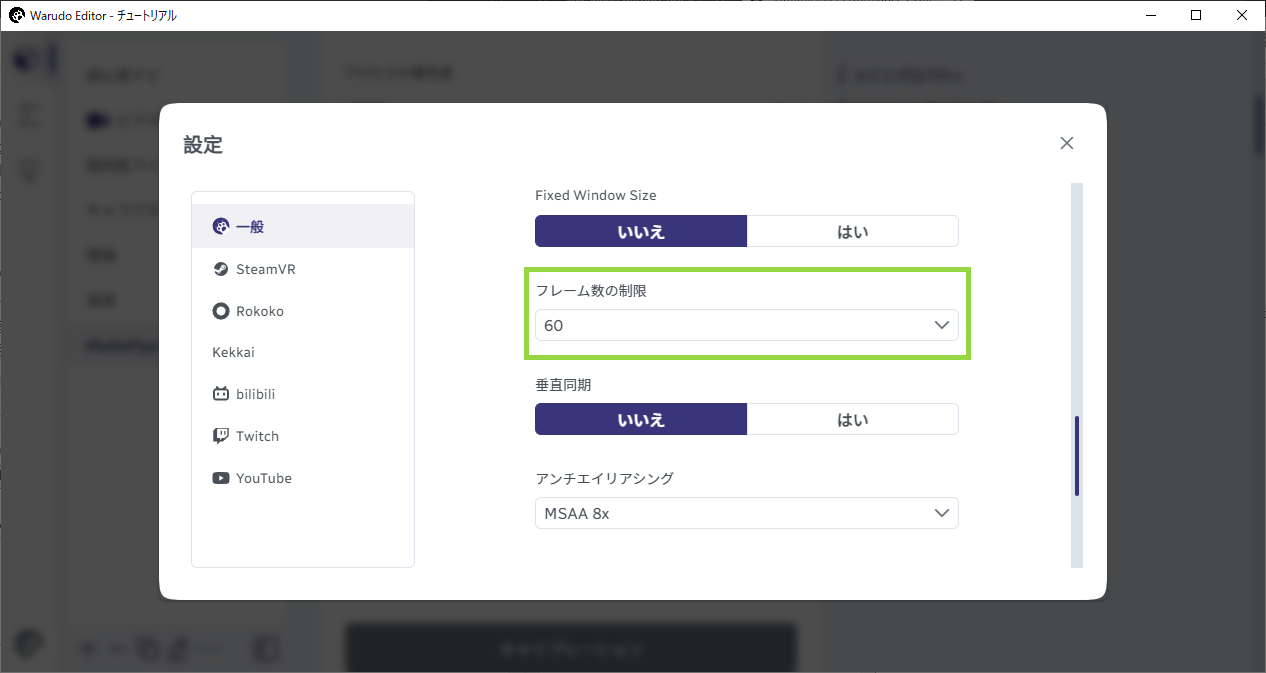The width and height of the screenshot is (1266, 673).
Task: Enable 垂直同期 with はい
Action: [853, 419]
